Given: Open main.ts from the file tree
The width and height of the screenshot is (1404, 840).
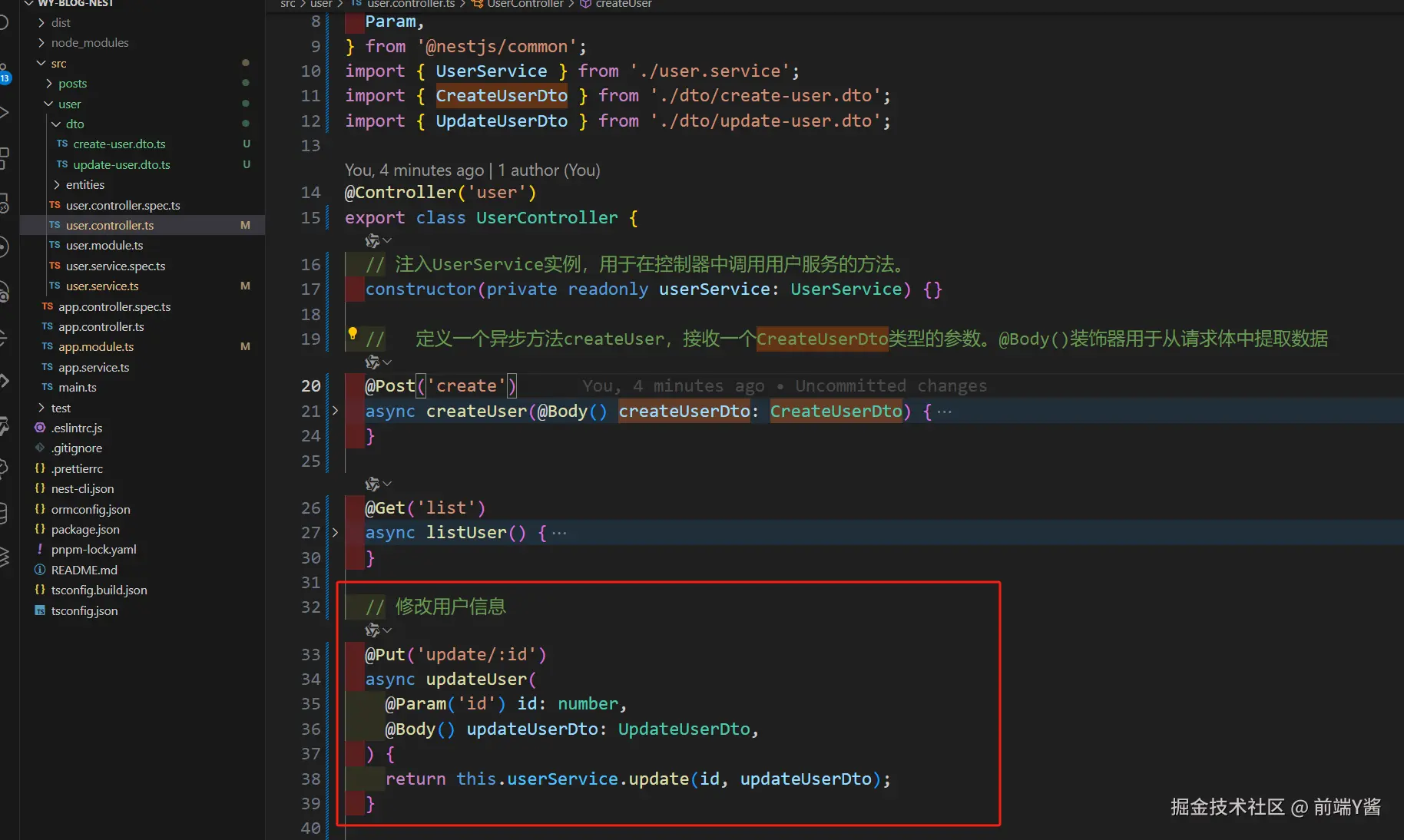Looking at the screenshot, I should pyautogui.click(x=78, y=387).
